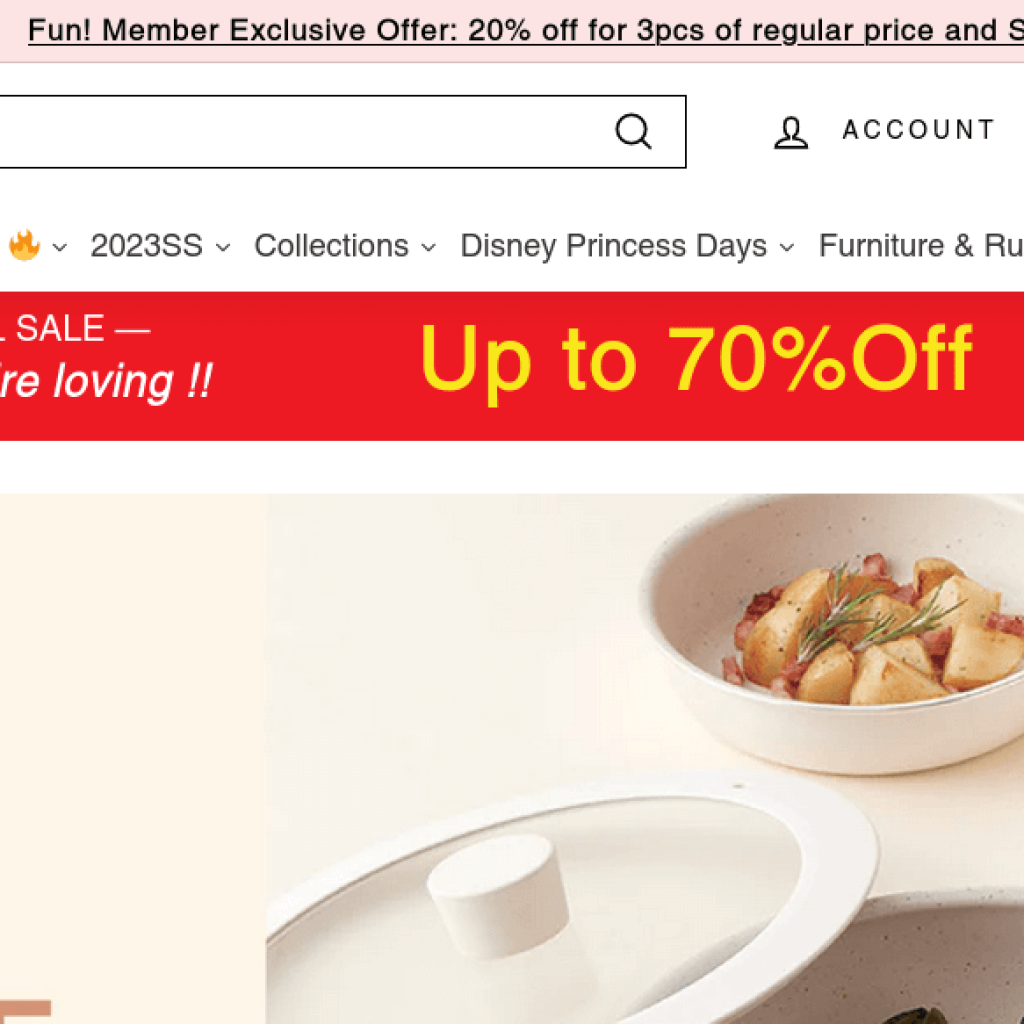Expand the Collections dropdown chevron
Image resolution: width=1024 pixels, height=1024 pixels.
coord(428,248)
